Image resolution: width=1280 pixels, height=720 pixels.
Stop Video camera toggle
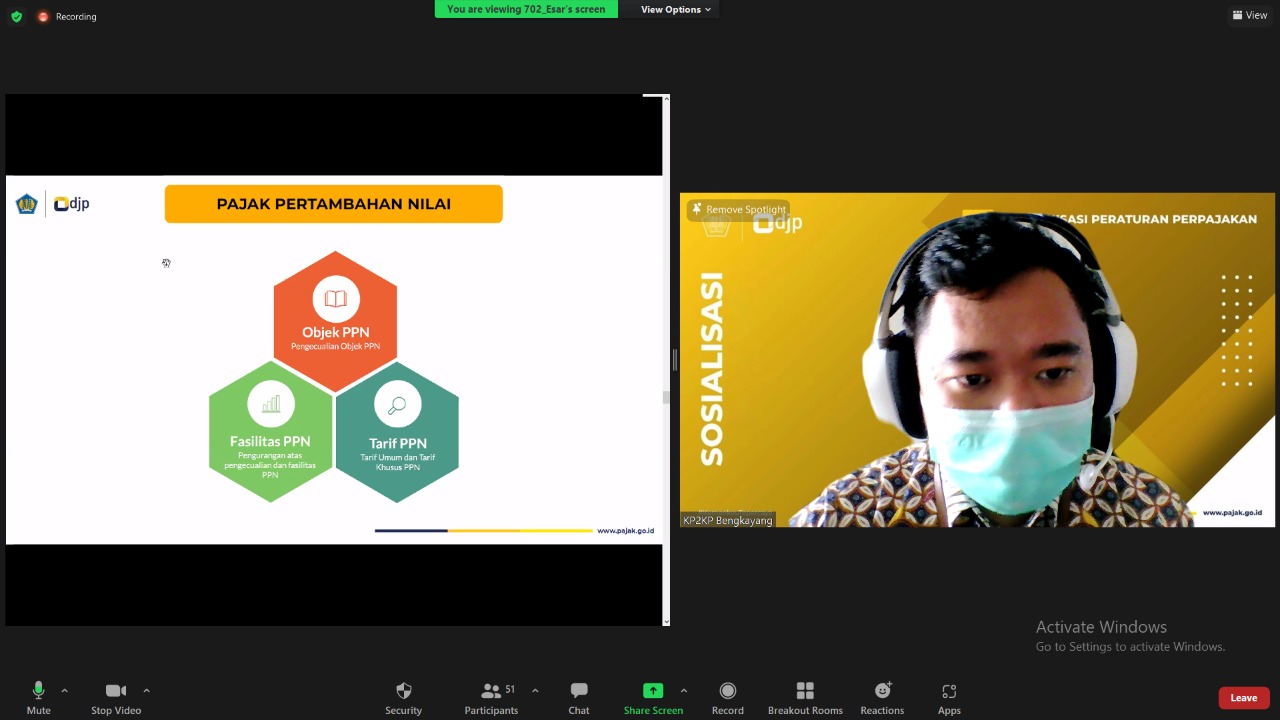point(116,691)
